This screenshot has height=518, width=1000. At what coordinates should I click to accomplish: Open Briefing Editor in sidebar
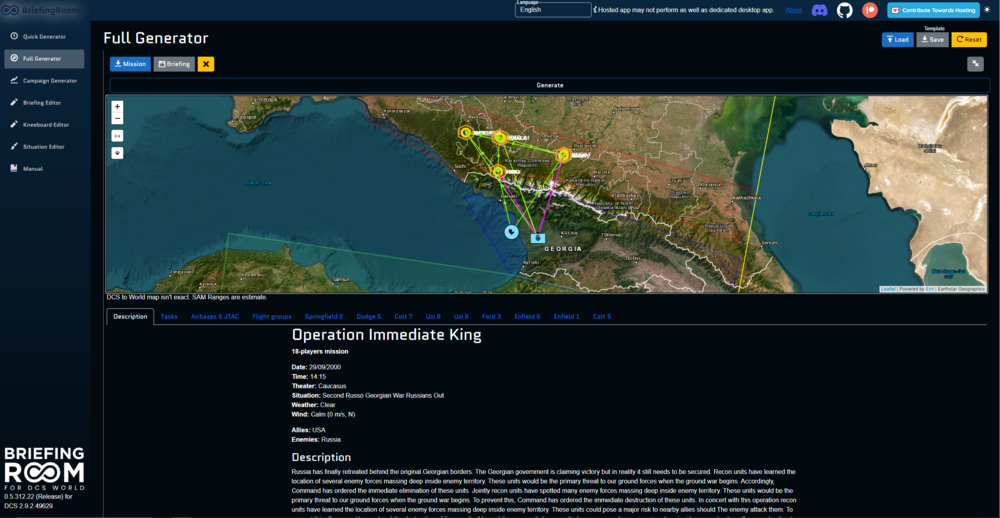[x=44, y=103]
